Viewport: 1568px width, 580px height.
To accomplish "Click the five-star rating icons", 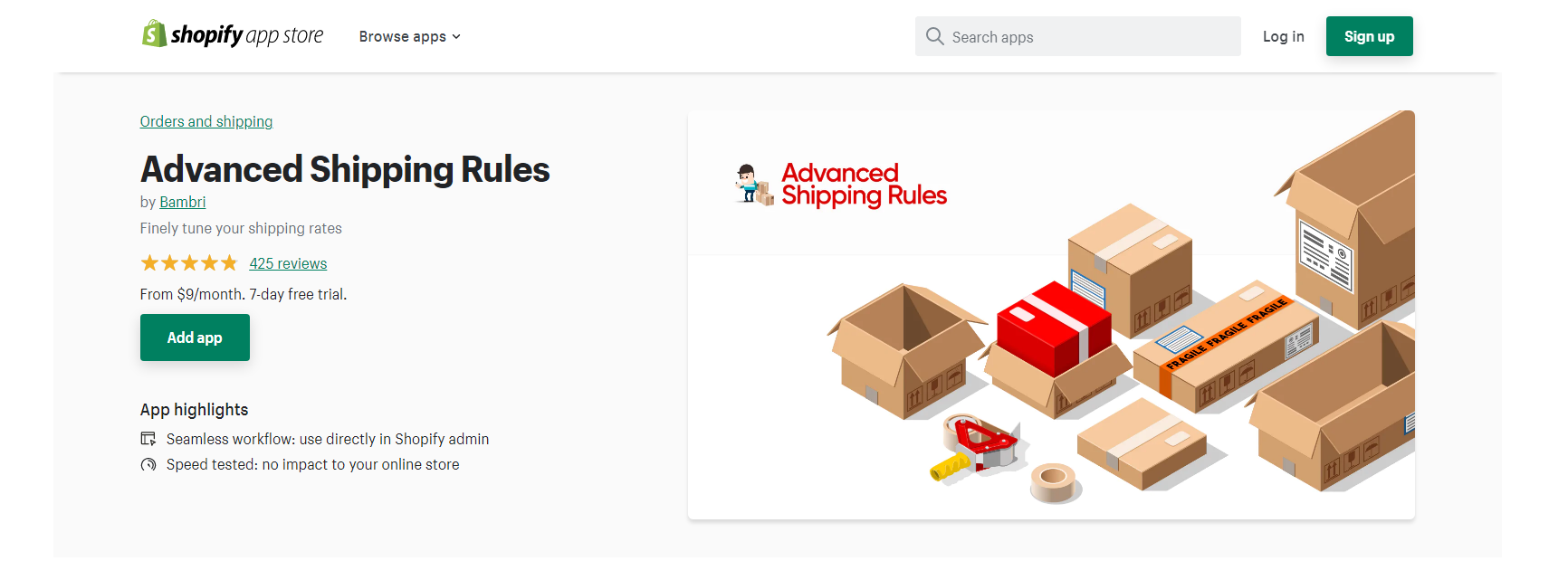I will (188, 263).
